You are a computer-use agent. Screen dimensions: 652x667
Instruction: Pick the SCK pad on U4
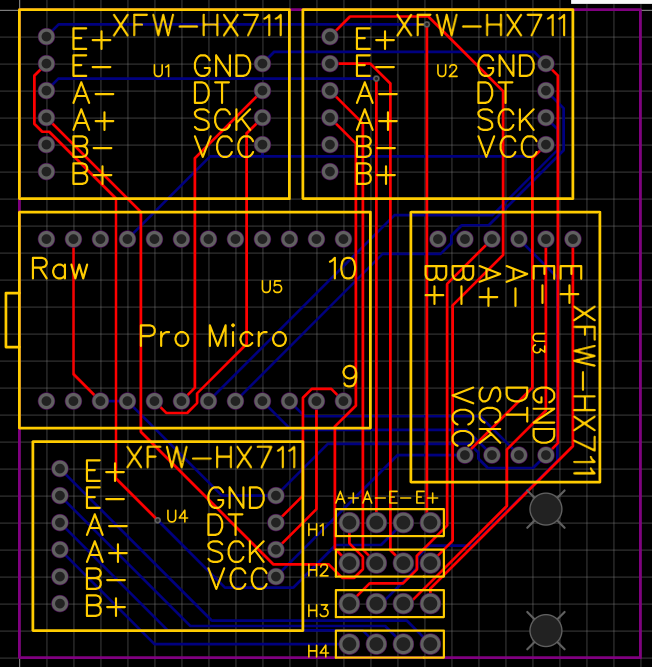point(276,550)
